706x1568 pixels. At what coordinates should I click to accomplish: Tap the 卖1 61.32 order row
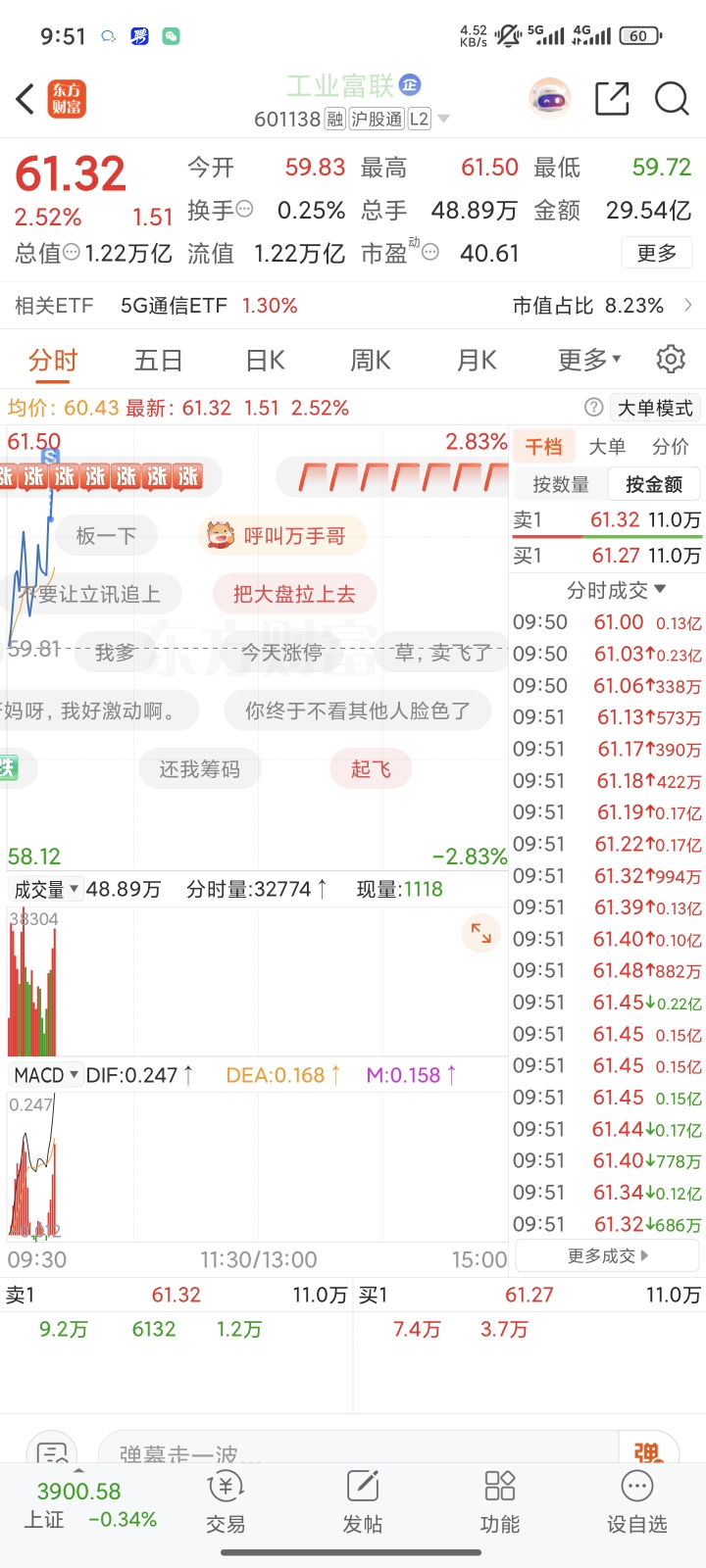[607, 519]
